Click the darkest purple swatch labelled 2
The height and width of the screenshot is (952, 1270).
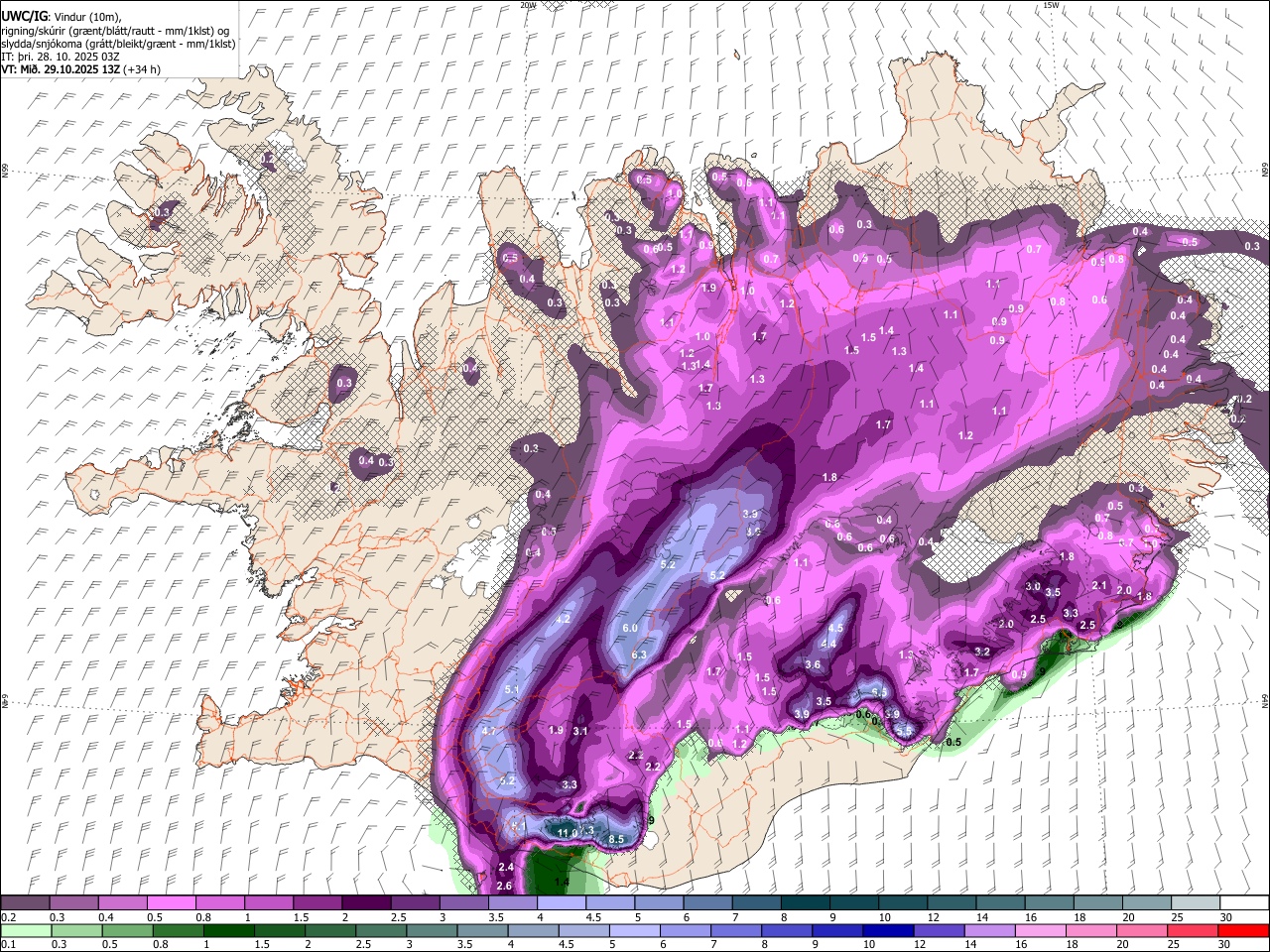366,903
